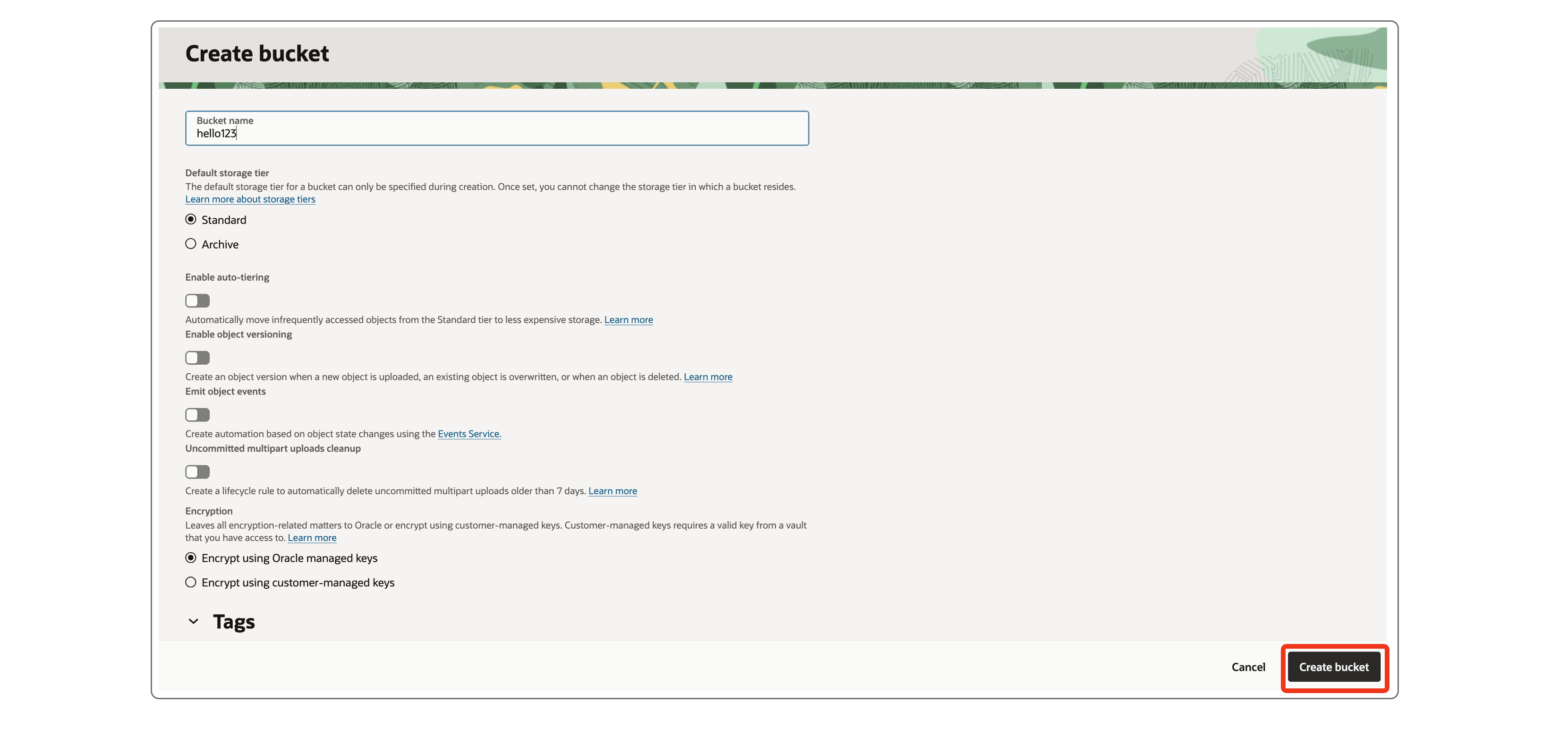This screenshot has height=738, width=1568.
Task: Choose Encrypt using customer-managed keys
Action: 190,582
